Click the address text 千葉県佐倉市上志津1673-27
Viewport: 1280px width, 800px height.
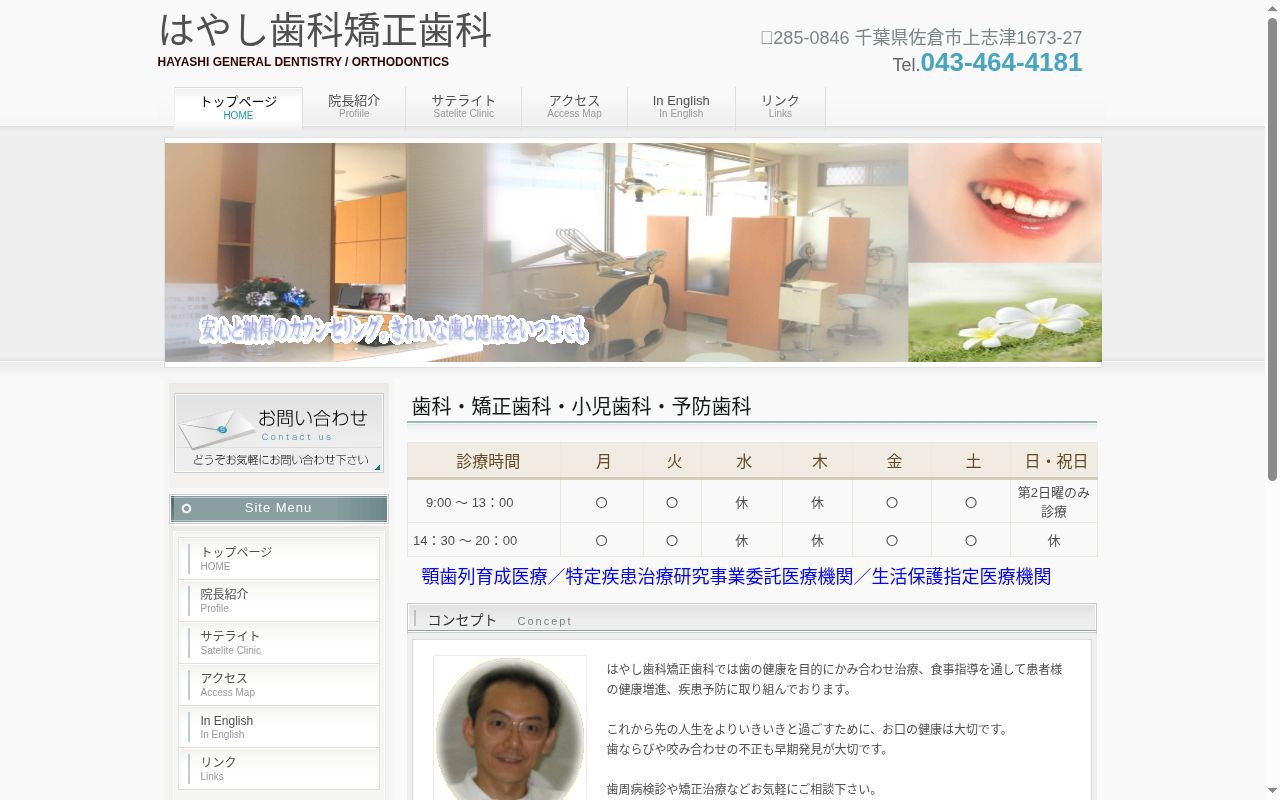pyautogui.click(x=968, y=38)
